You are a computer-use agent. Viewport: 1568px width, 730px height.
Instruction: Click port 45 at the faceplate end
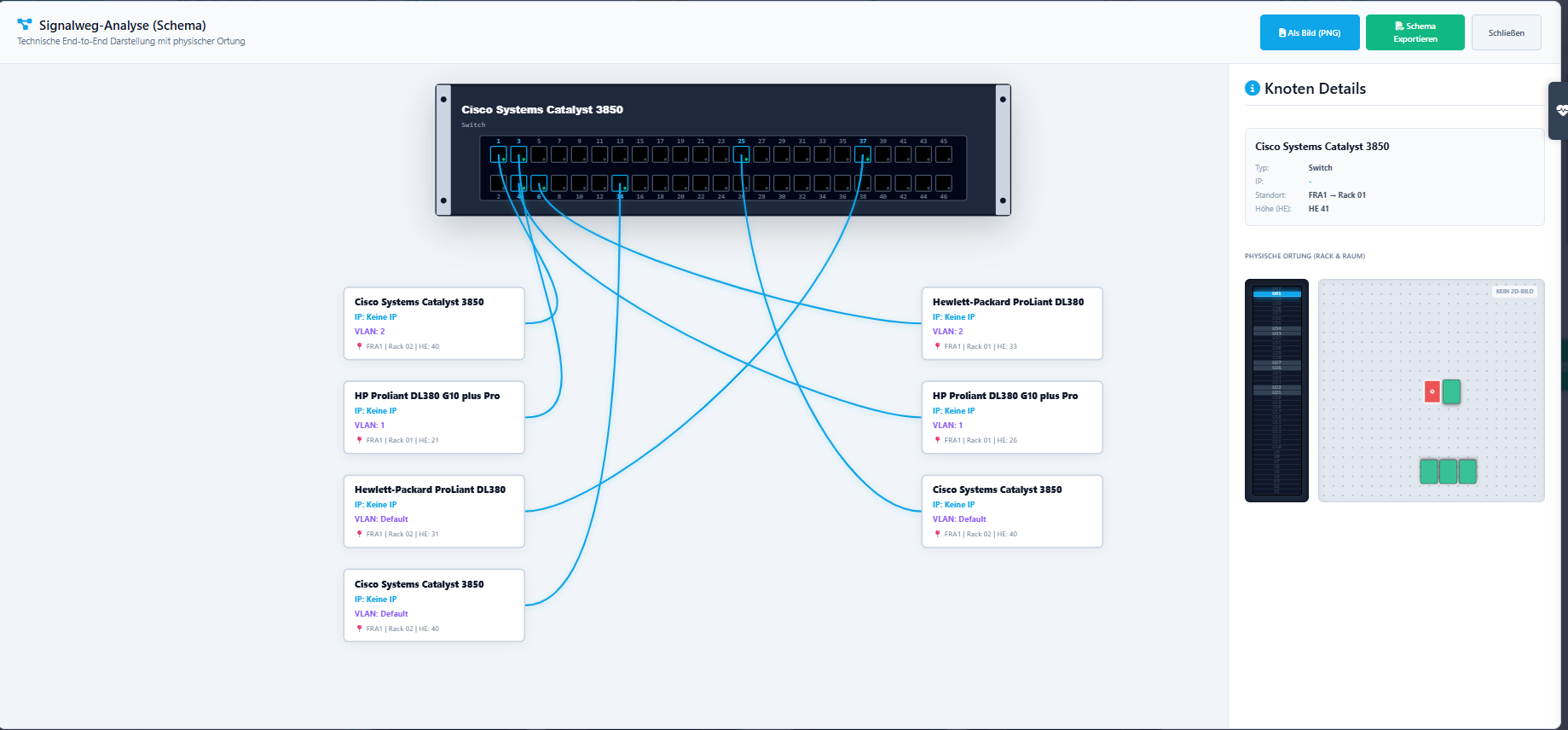coord(944,154)
